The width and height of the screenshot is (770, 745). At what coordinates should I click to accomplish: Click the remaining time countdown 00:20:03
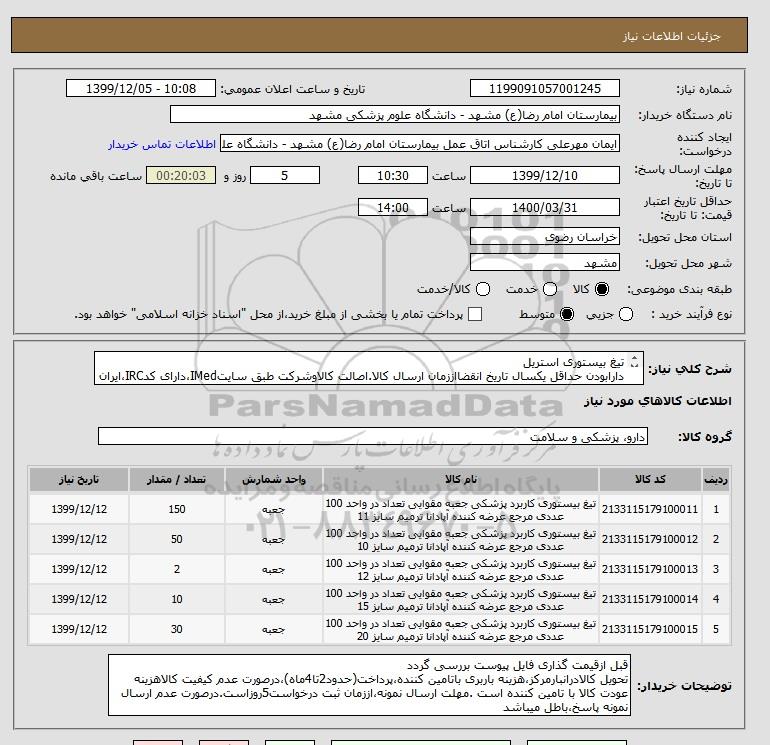[x=181, y=175]
